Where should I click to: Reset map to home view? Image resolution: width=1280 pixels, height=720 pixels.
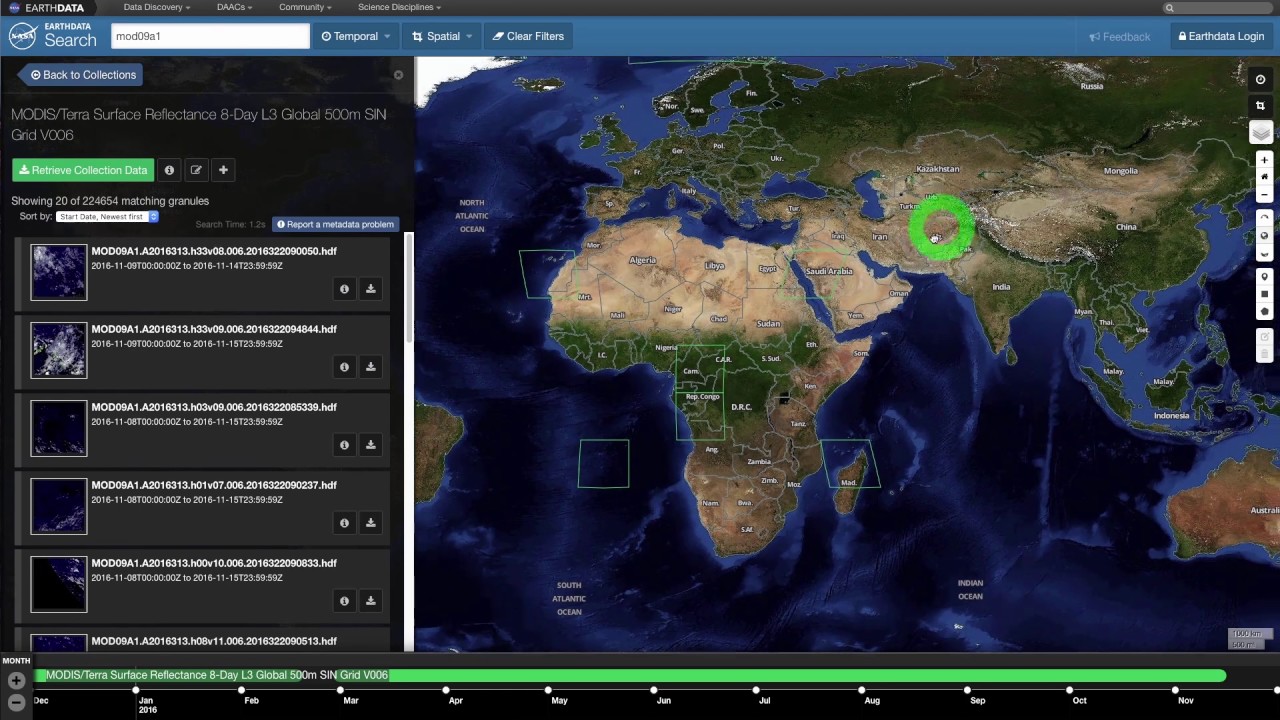[1264, 177]
